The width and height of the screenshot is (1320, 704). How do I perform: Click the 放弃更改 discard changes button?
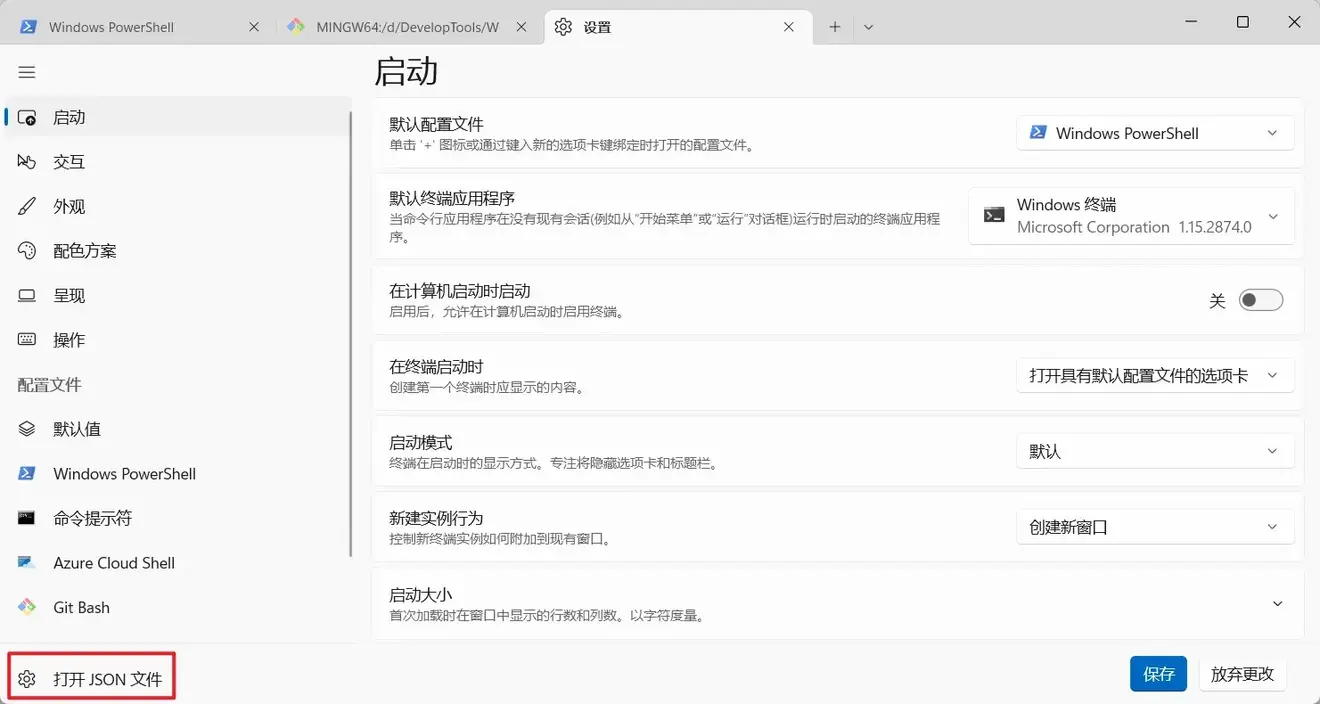[1242, 674]
